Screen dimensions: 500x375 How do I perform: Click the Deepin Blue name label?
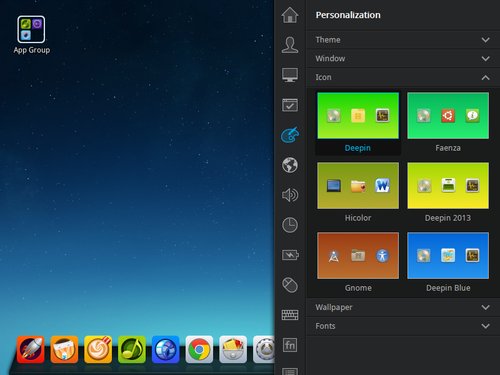pyautogui.click(x=448, y=288)
